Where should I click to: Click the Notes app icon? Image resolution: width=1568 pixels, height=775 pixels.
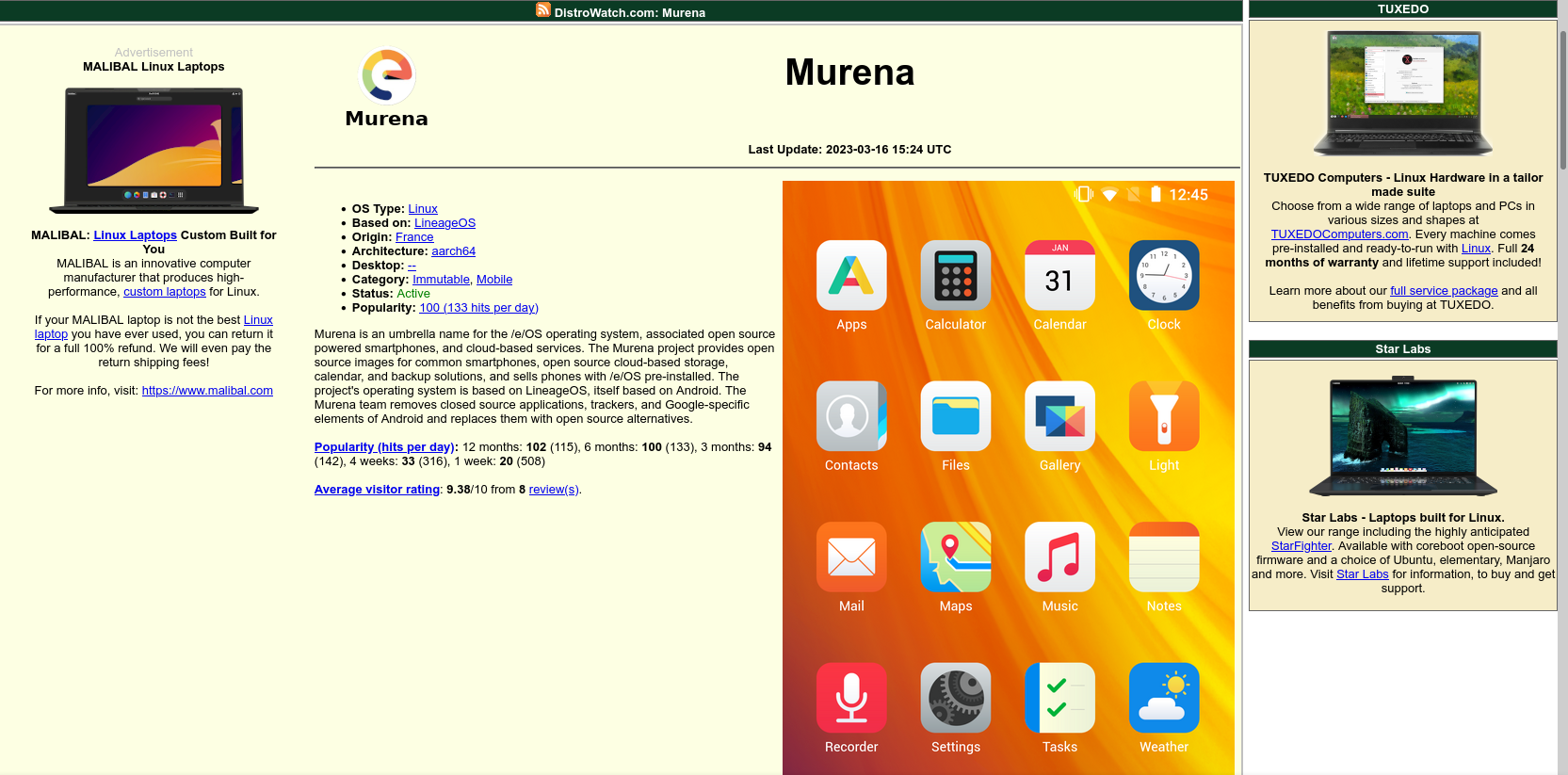(x=1164, y=557)
